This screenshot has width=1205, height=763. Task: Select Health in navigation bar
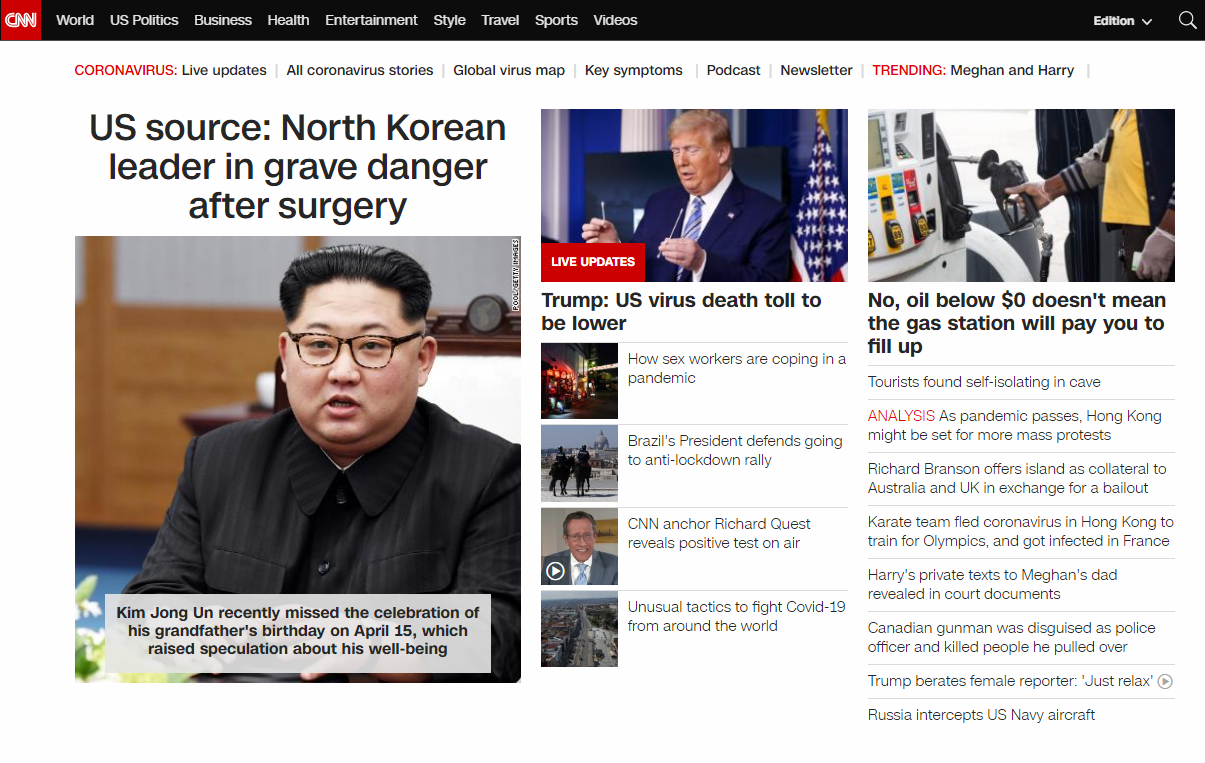coord(288,20)
